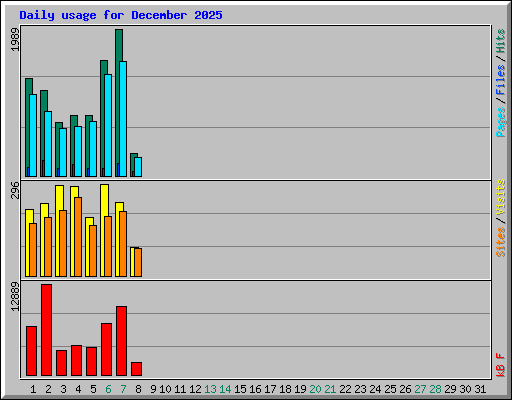Click the green weekend day label '13'

click(210, 389)
